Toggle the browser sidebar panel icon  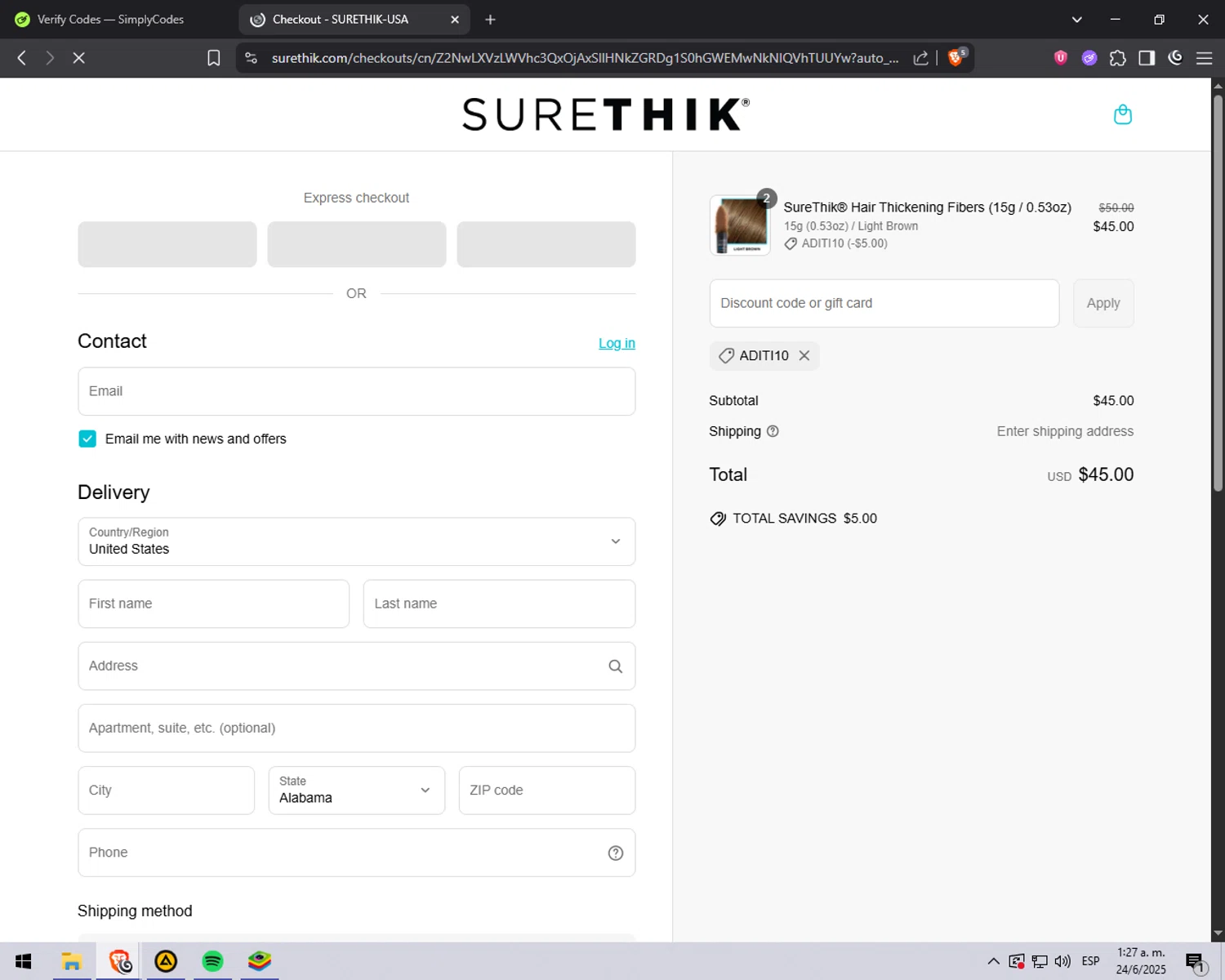coord(1147,58)
